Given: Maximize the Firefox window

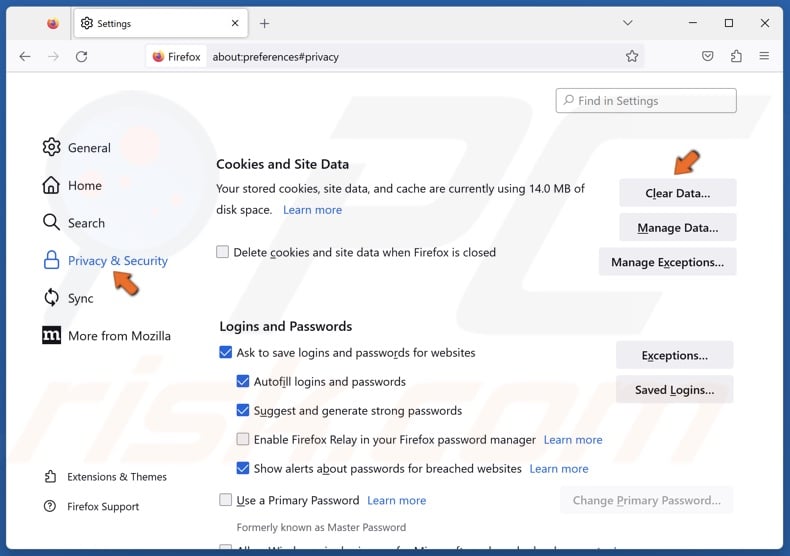Looking at the screenshot, I should (x=729, y=23).
